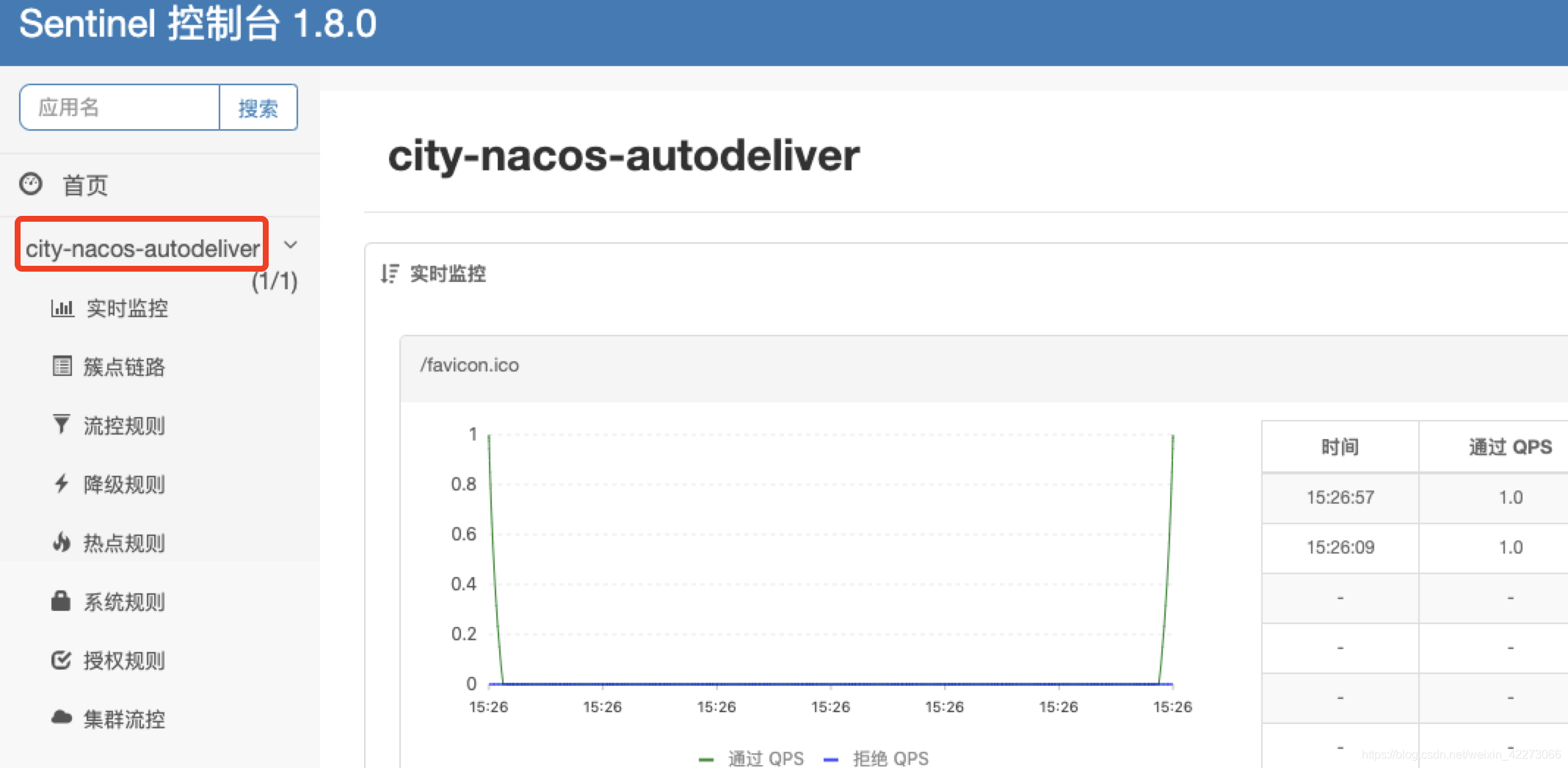
Task: Click the 15:26:09 time cell
Action: pos(1340,547)
